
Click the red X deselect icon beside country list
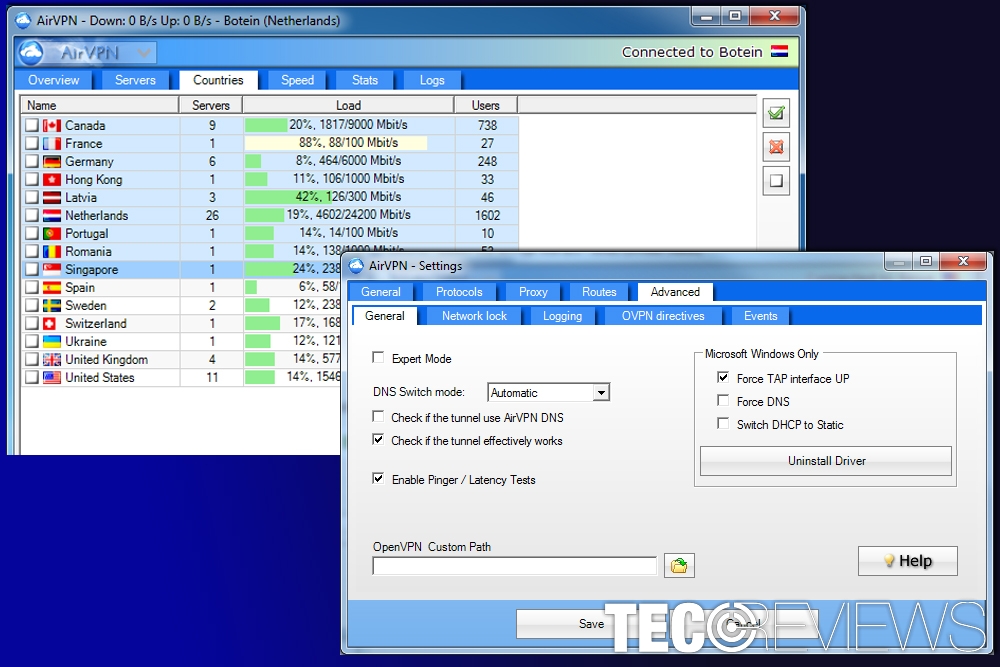[x=776, y=147]
